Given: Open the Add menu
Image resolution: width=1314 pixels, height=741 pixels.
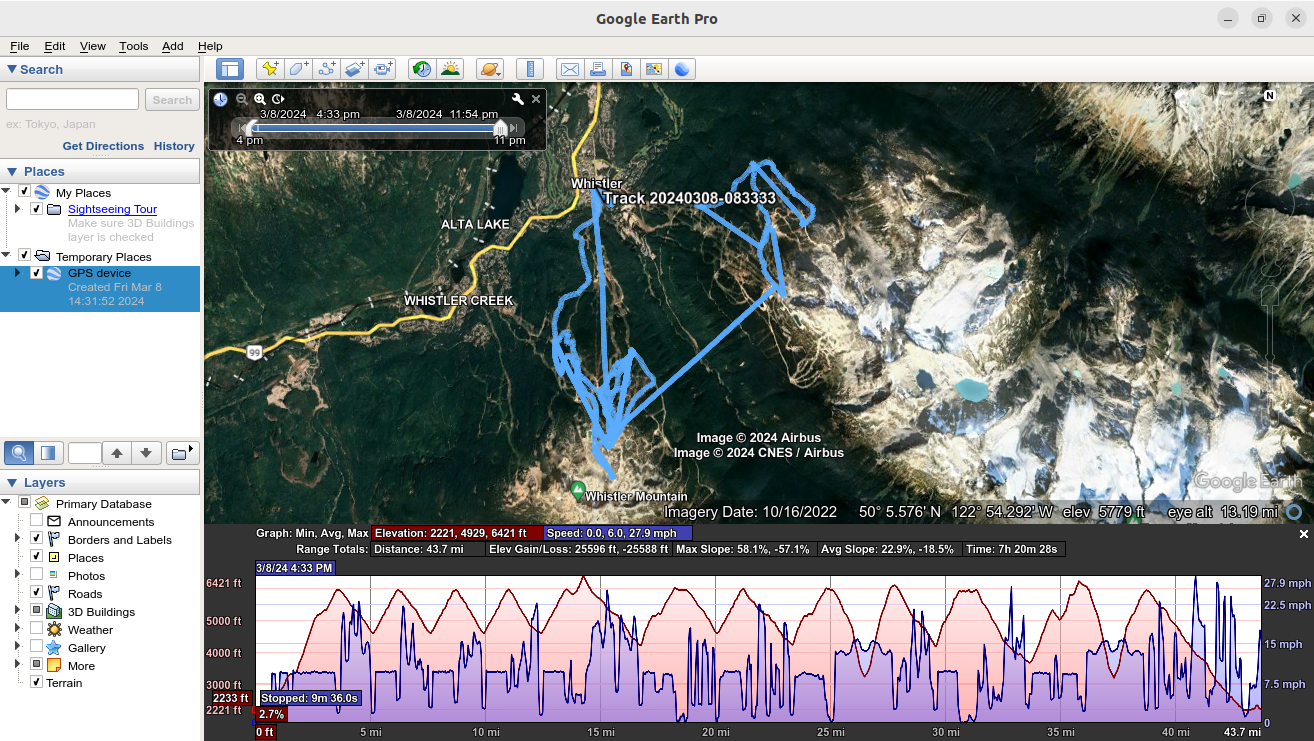Looking at the screenshot, I should [x=173, y=46].
